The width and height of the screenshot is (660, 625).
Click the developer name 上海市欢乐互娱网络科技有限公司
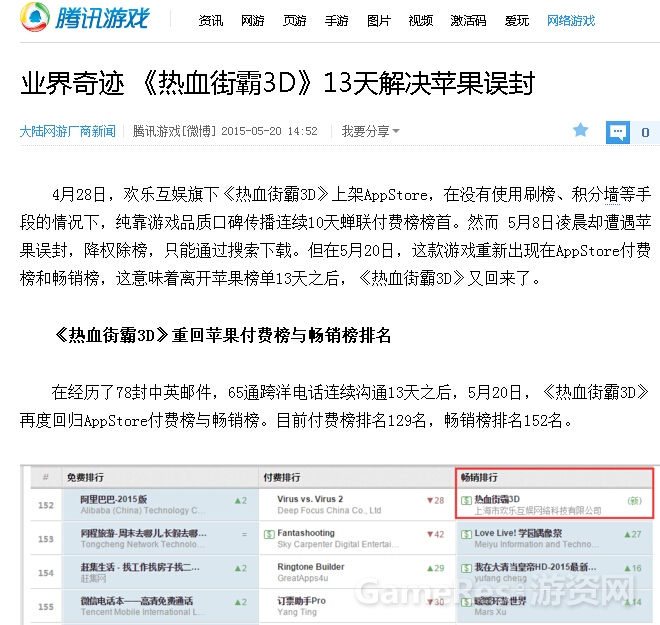tap(538, 511)
